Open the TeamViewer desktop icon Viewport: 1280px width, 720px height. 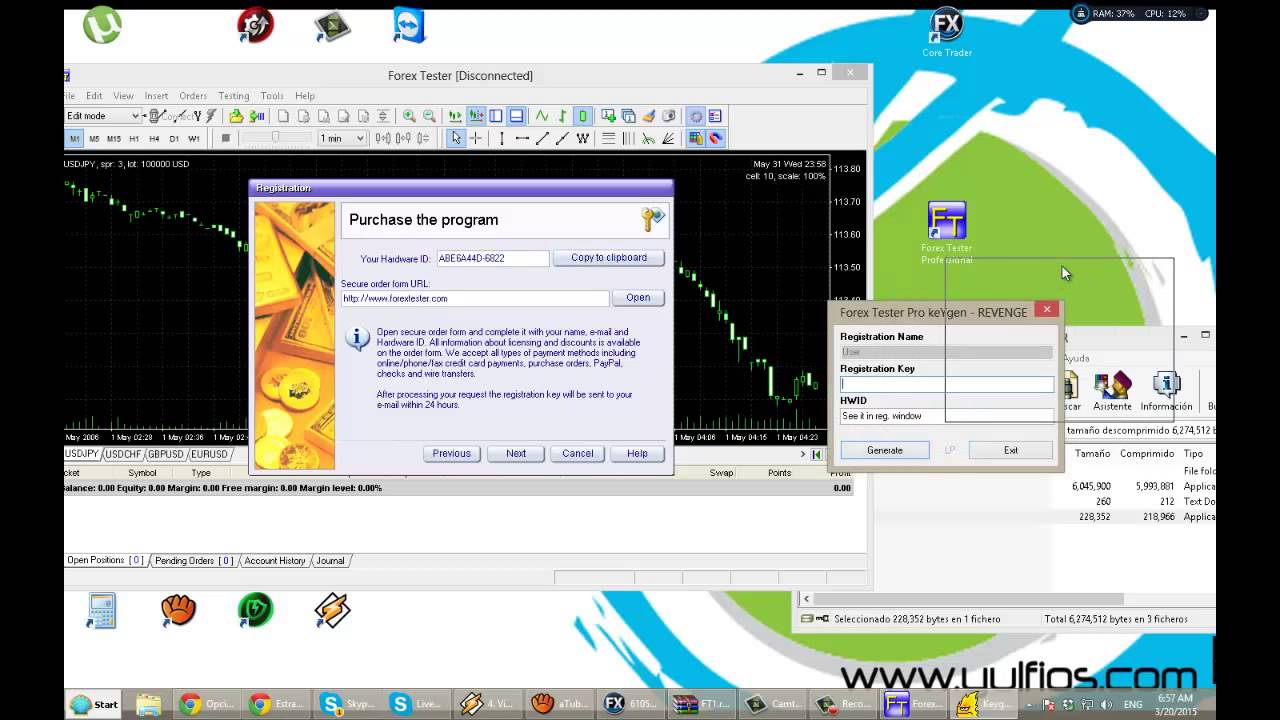coord(409,25)
